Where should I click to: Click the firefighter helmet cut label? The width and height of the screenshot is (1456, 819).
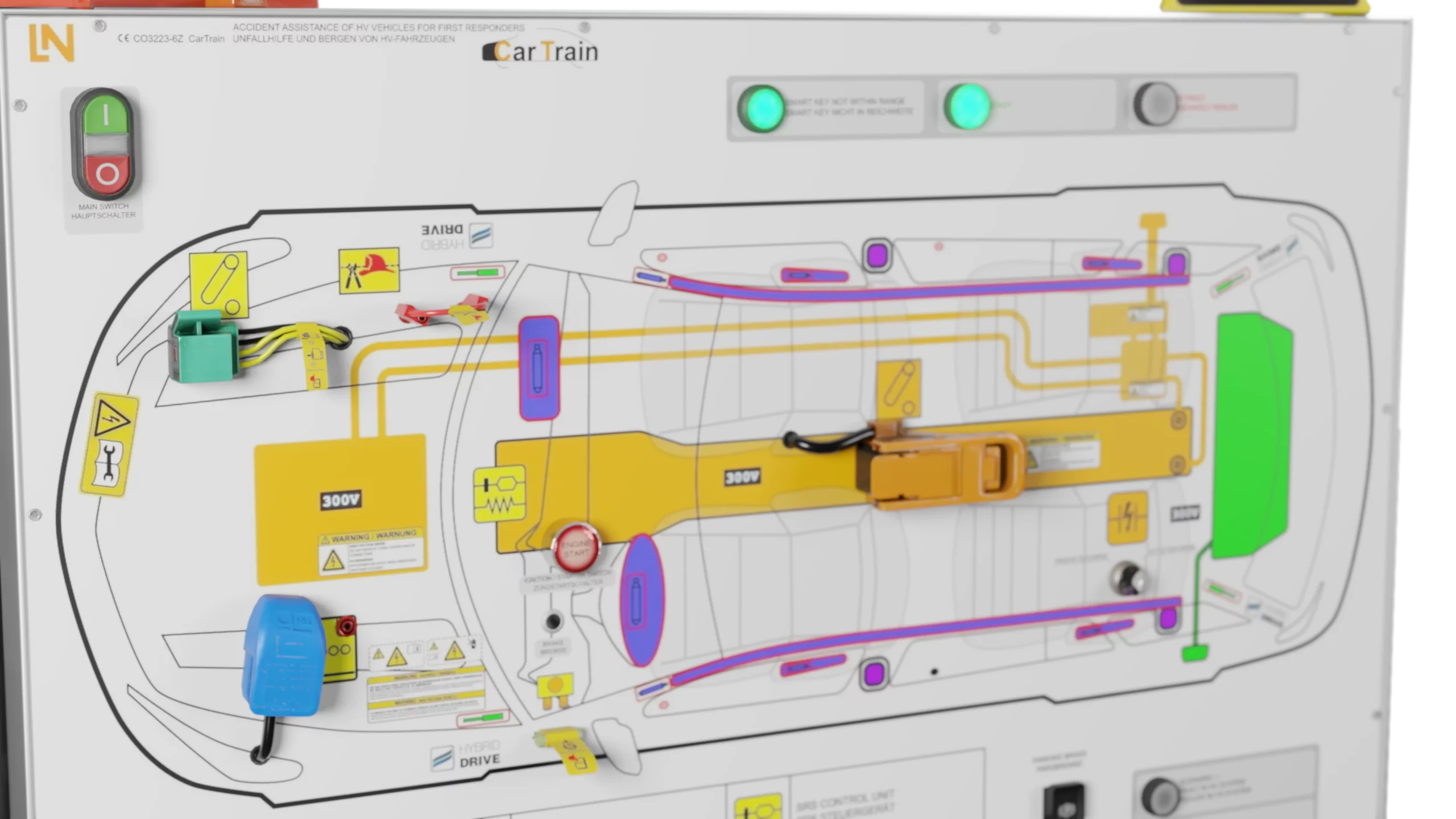click(x=369, y=270)
